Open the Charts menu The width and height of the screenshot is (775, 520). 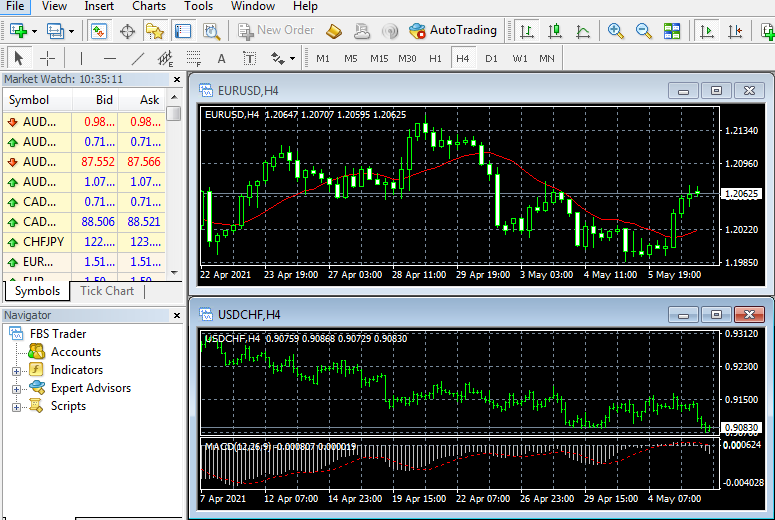tap(149, 6)
